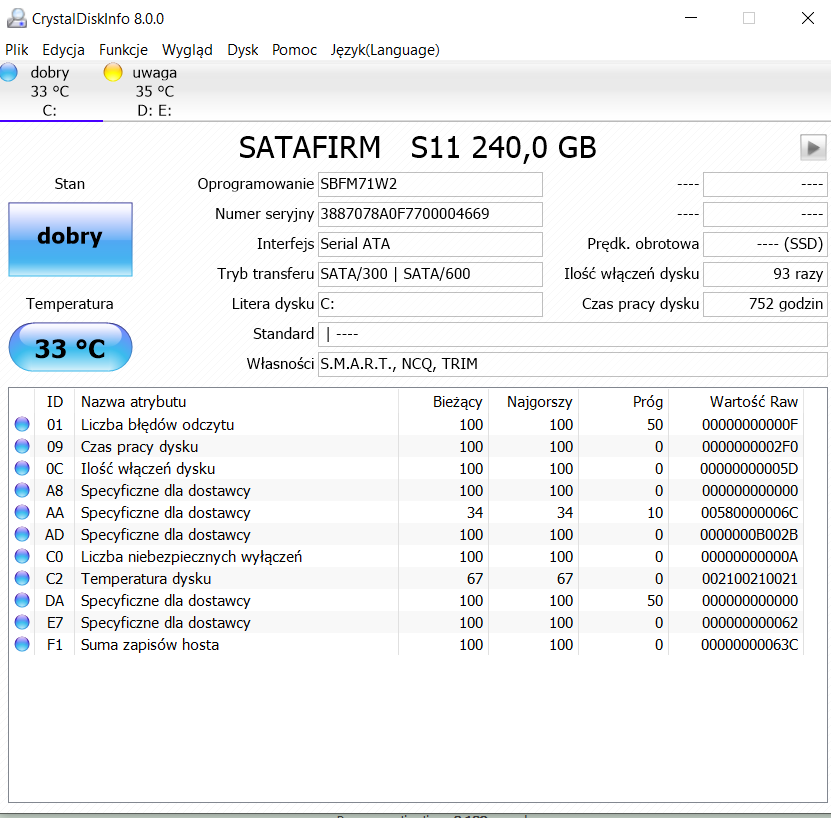Open the Dysk menu

(x=243, y=50)
